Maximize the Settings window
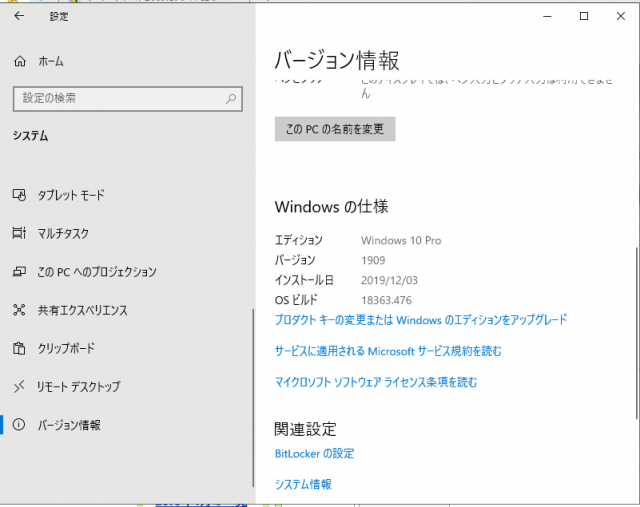 point(584,16)
